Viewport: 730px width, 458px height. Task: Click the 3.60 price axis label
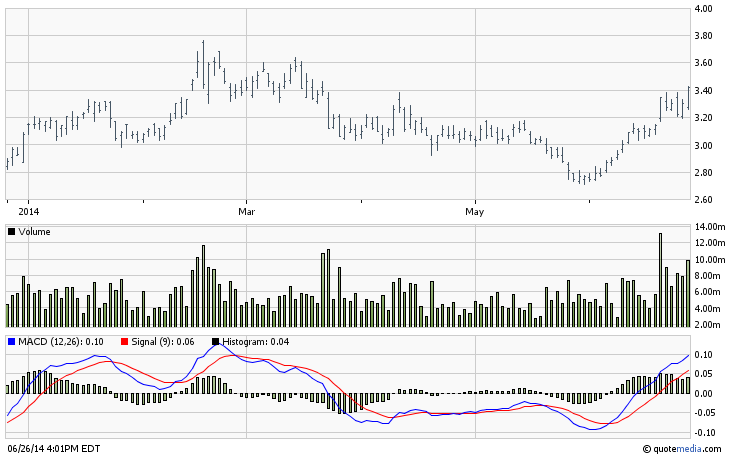(x=703, y=63)
